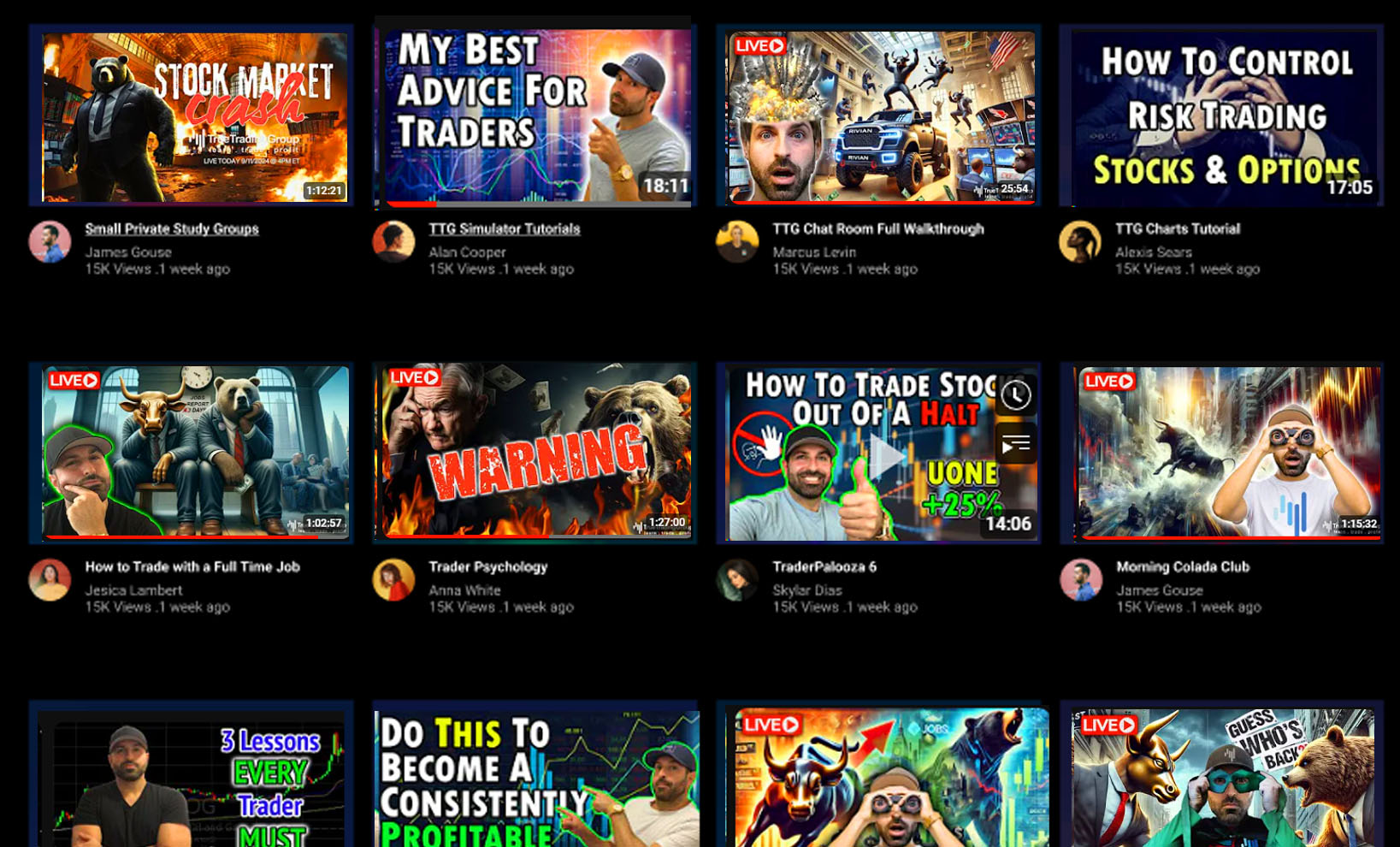Image resolution: width=1400 pixels, height=847 pixels.
Task: Open the TTG Charts Tutorial video title
Action: click(1178, 228)
